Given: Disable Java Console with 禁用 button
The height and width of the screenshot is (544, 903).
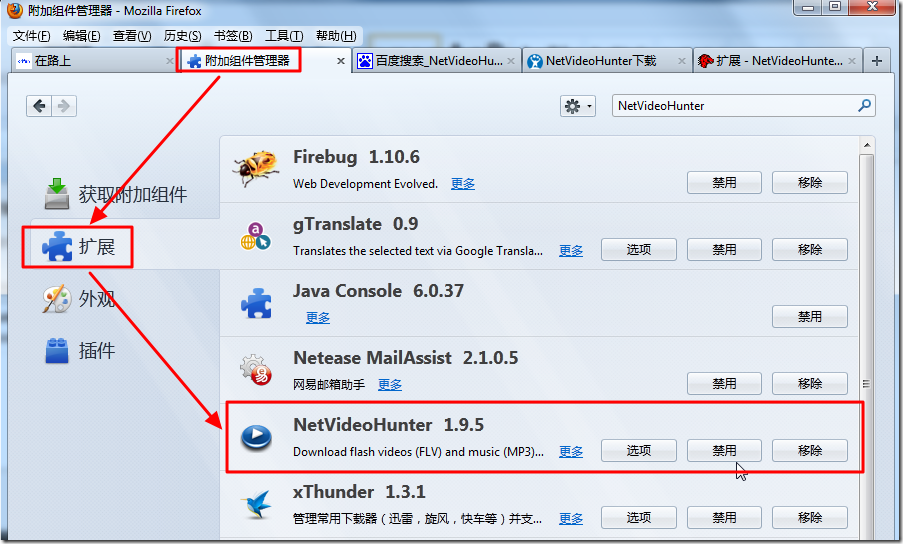Looking at the screenshot, I should pyautogui.click(x=810, y=317).
